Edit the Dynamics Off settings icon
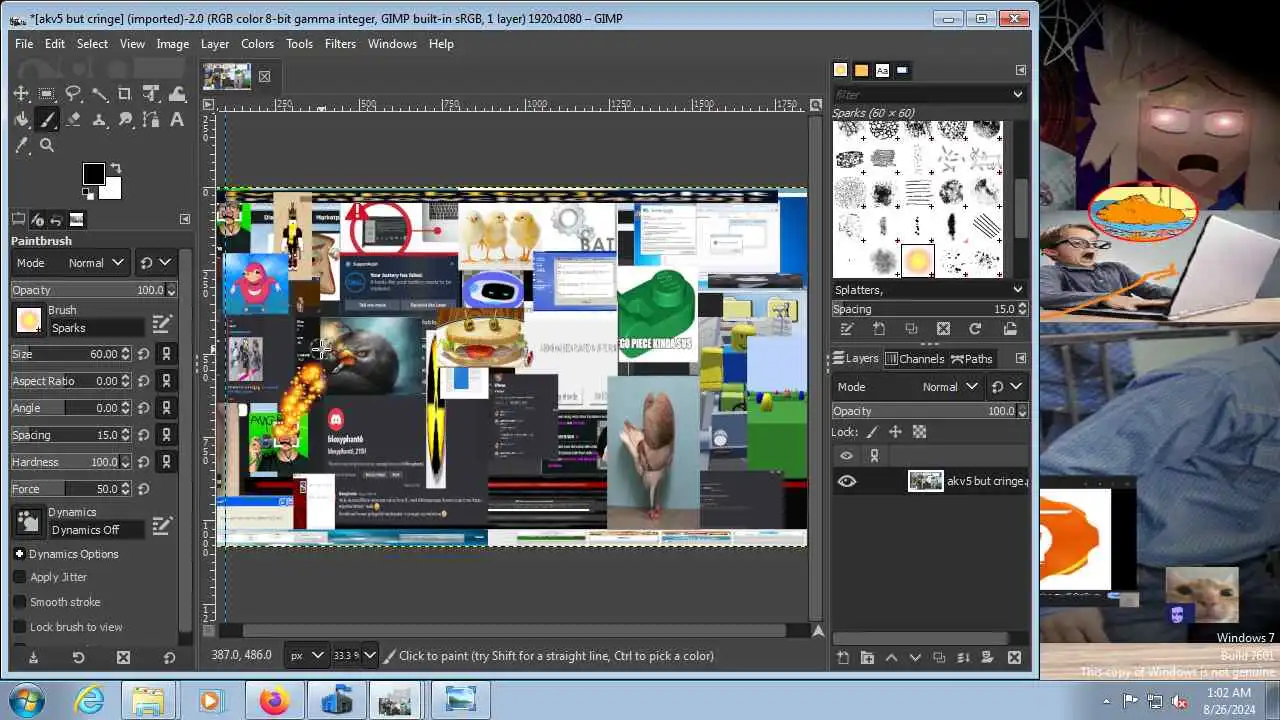 (162, 525)
